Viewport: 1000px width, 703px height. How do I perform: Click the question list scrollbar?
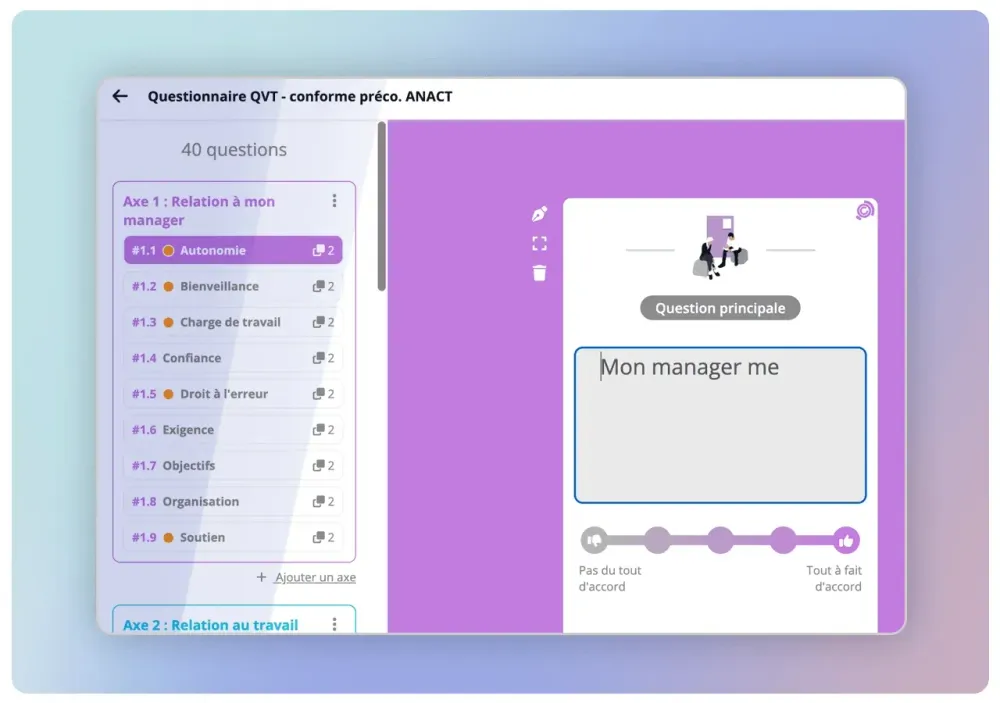point(381,206)
